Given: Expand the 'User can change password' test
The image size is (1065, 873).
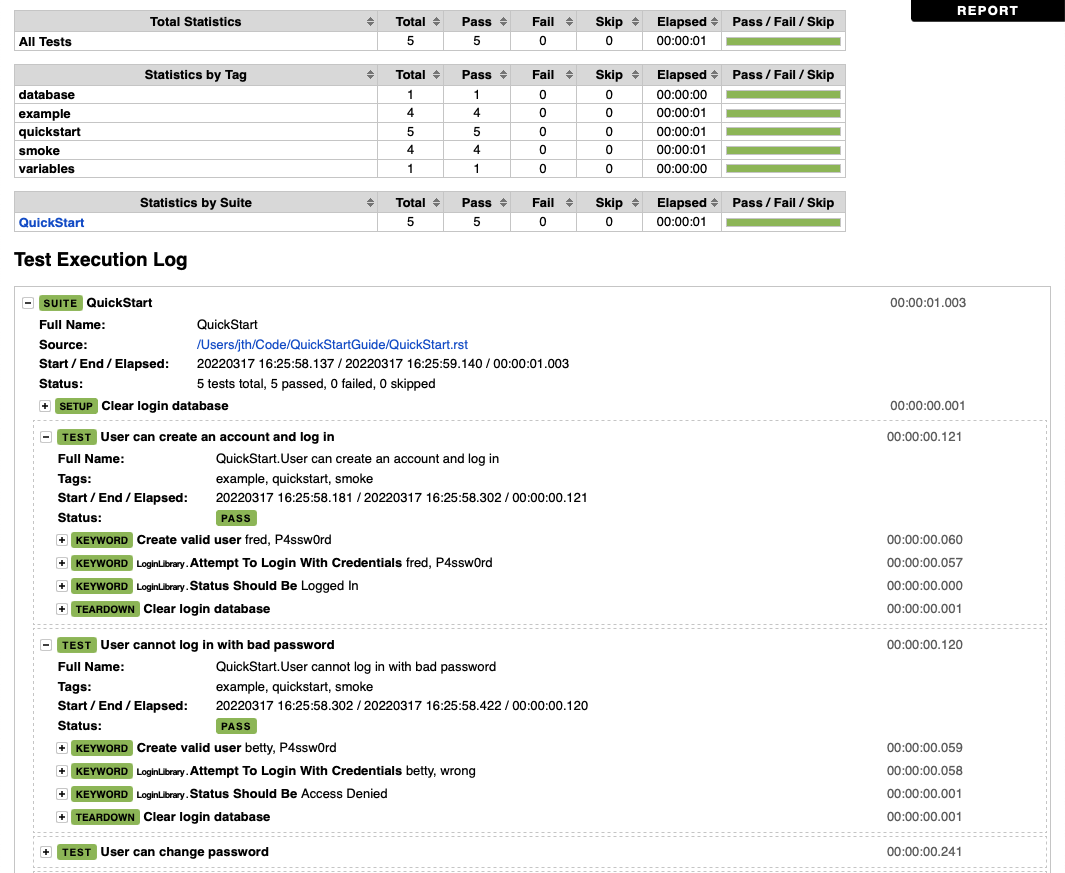Looking at the screenshot, I should [46, 851].
